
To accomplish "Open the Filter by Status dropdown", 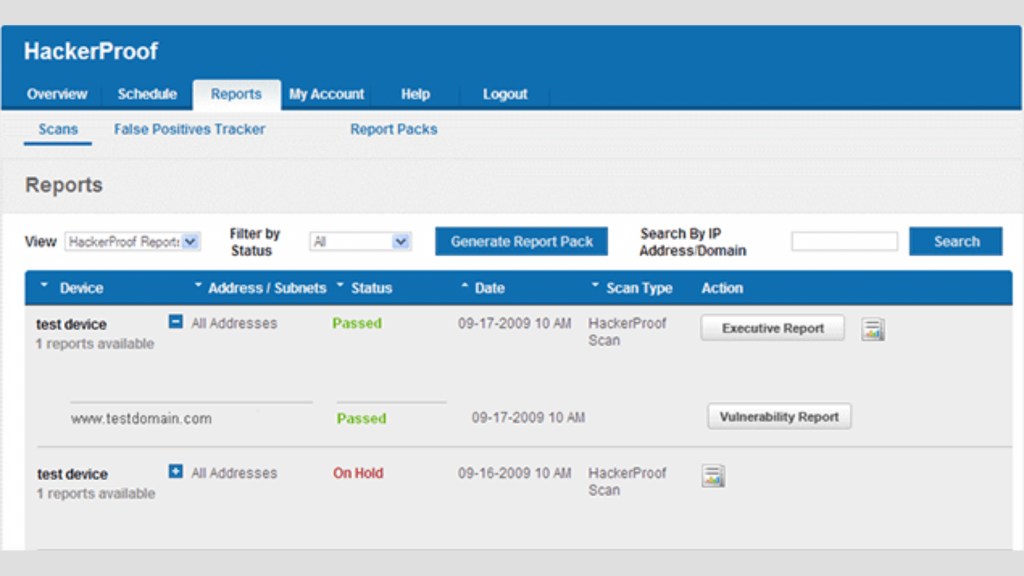I will point(360,242).
